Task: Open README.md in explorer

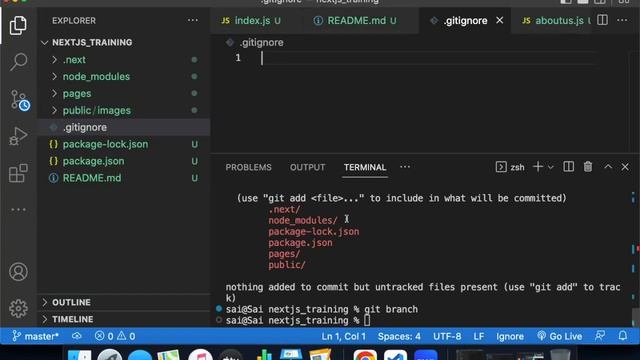Action: click(x=124, y=178)
